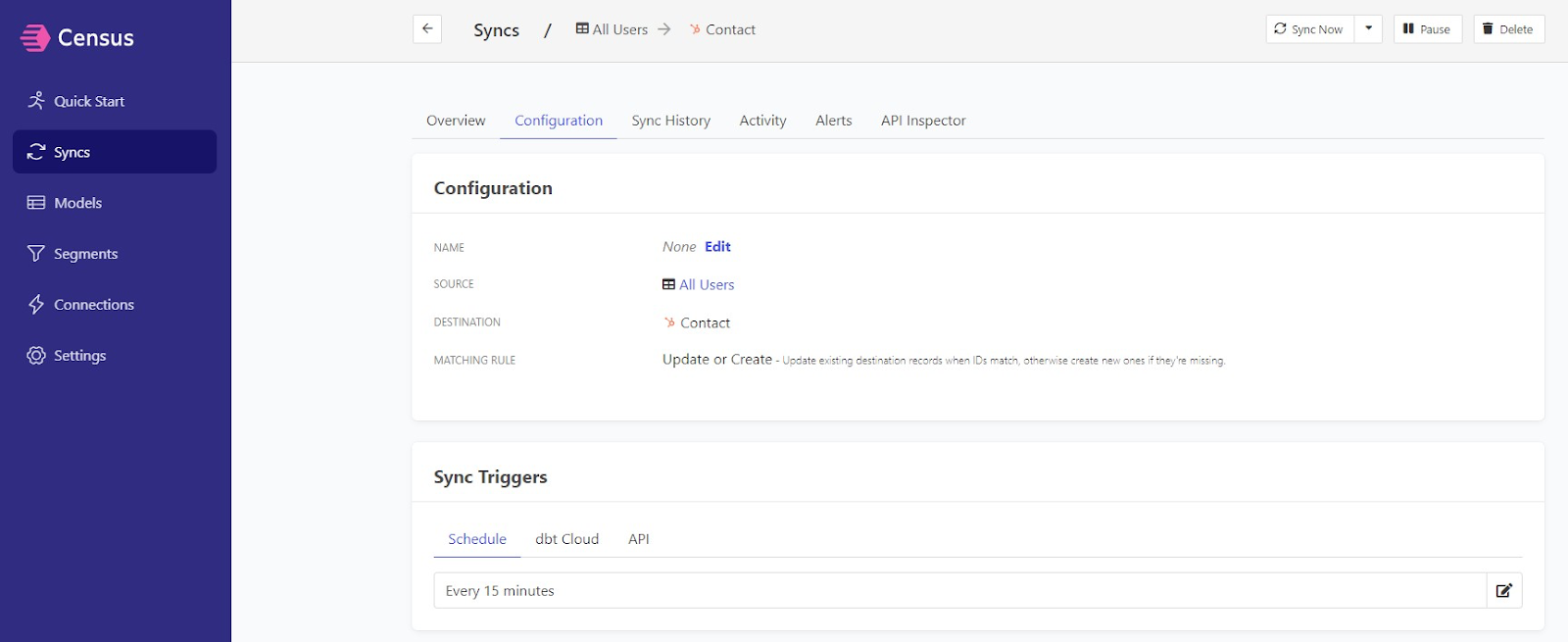Viewport: 1568px width, 642px height.
Task: Click the Configuration section heading
Action: [493, 188]
